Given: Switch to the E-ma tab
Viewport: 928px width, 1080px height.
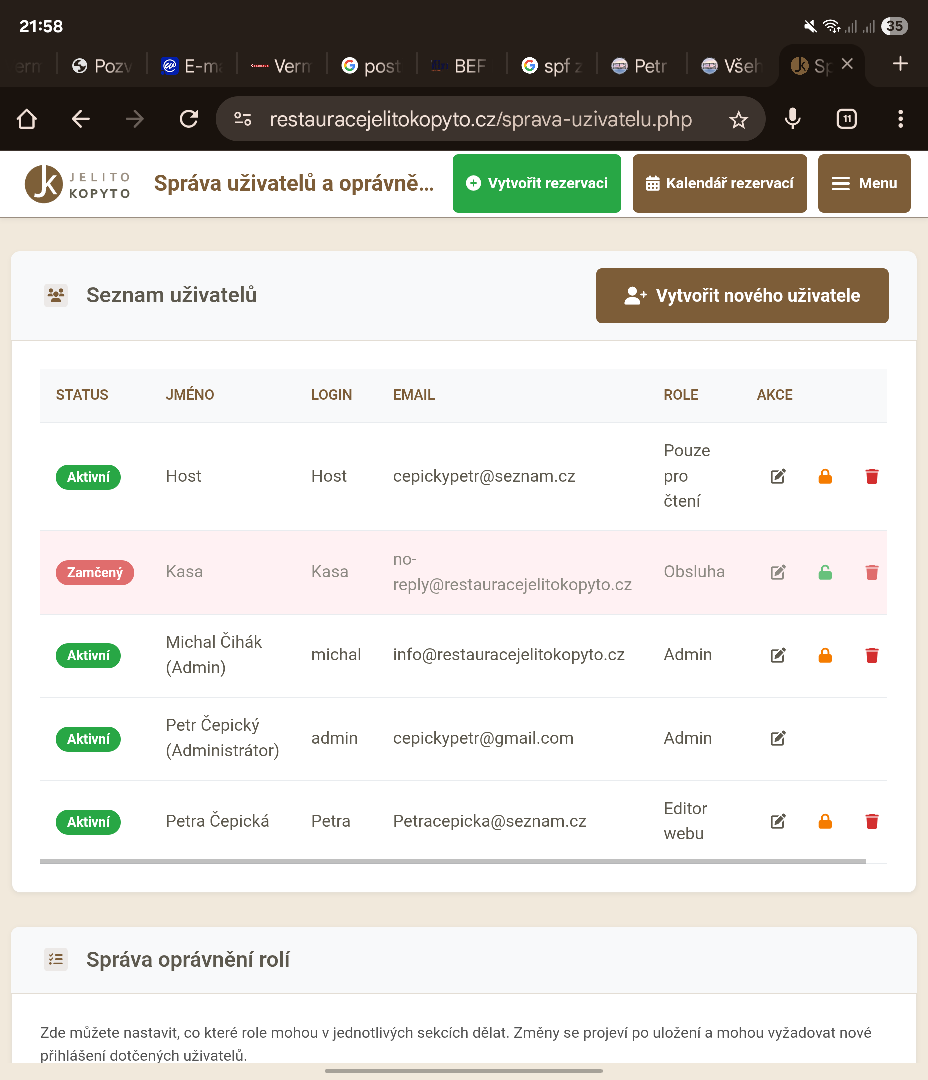Looking at the screenshot, I should [x=192, y=65].
